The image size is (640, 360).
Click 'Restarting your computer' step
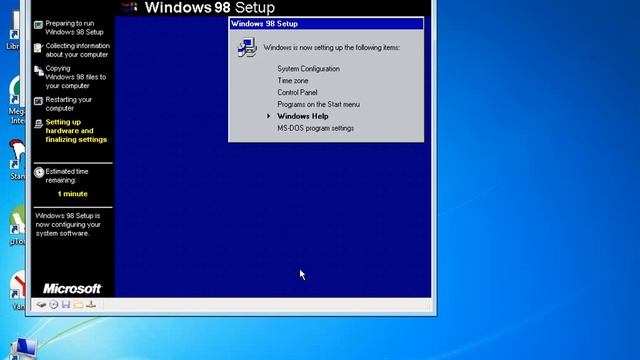pos(69,104)
